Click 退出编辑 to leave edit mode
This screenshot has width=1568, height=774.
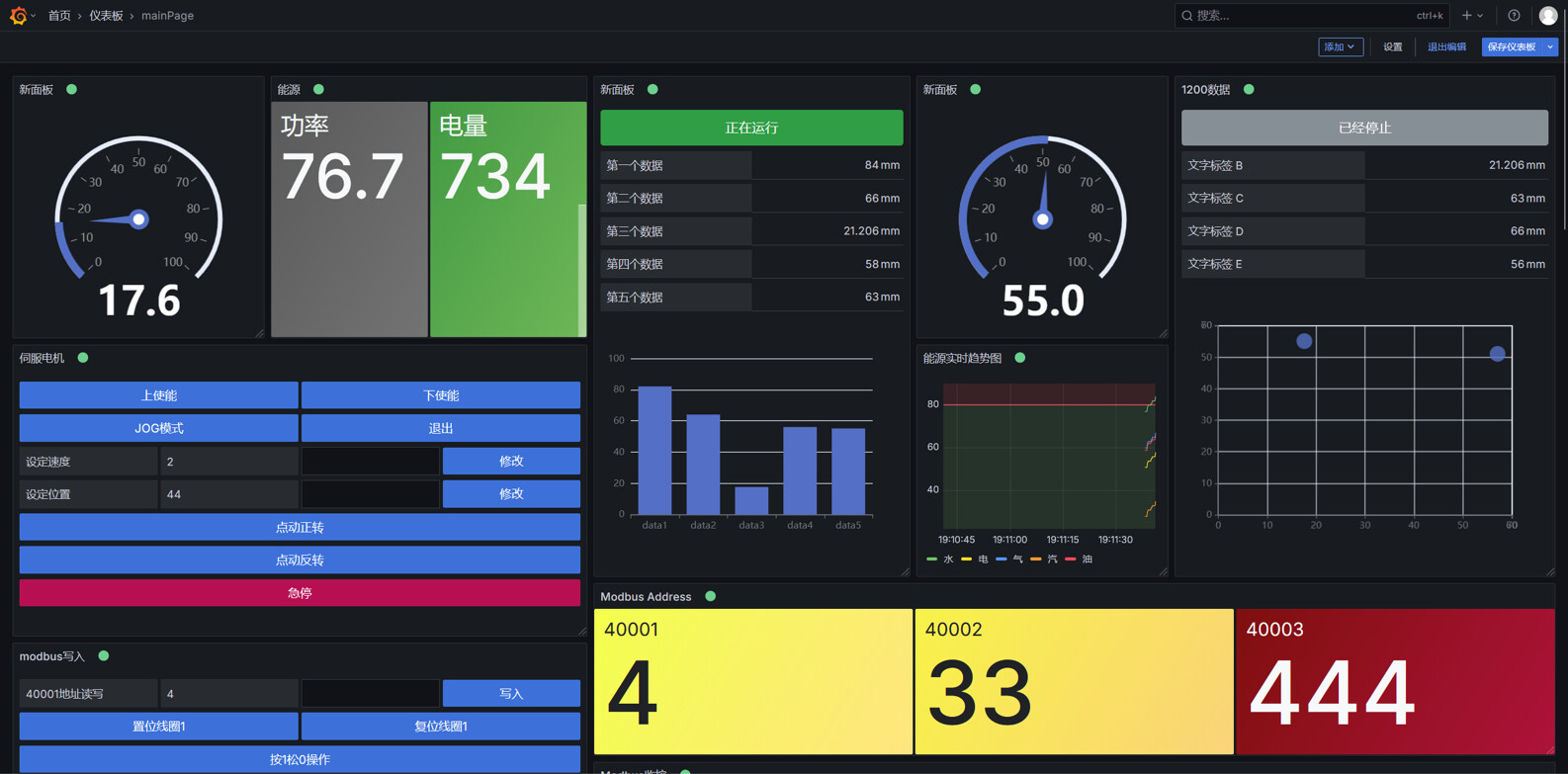[1446, 47]
